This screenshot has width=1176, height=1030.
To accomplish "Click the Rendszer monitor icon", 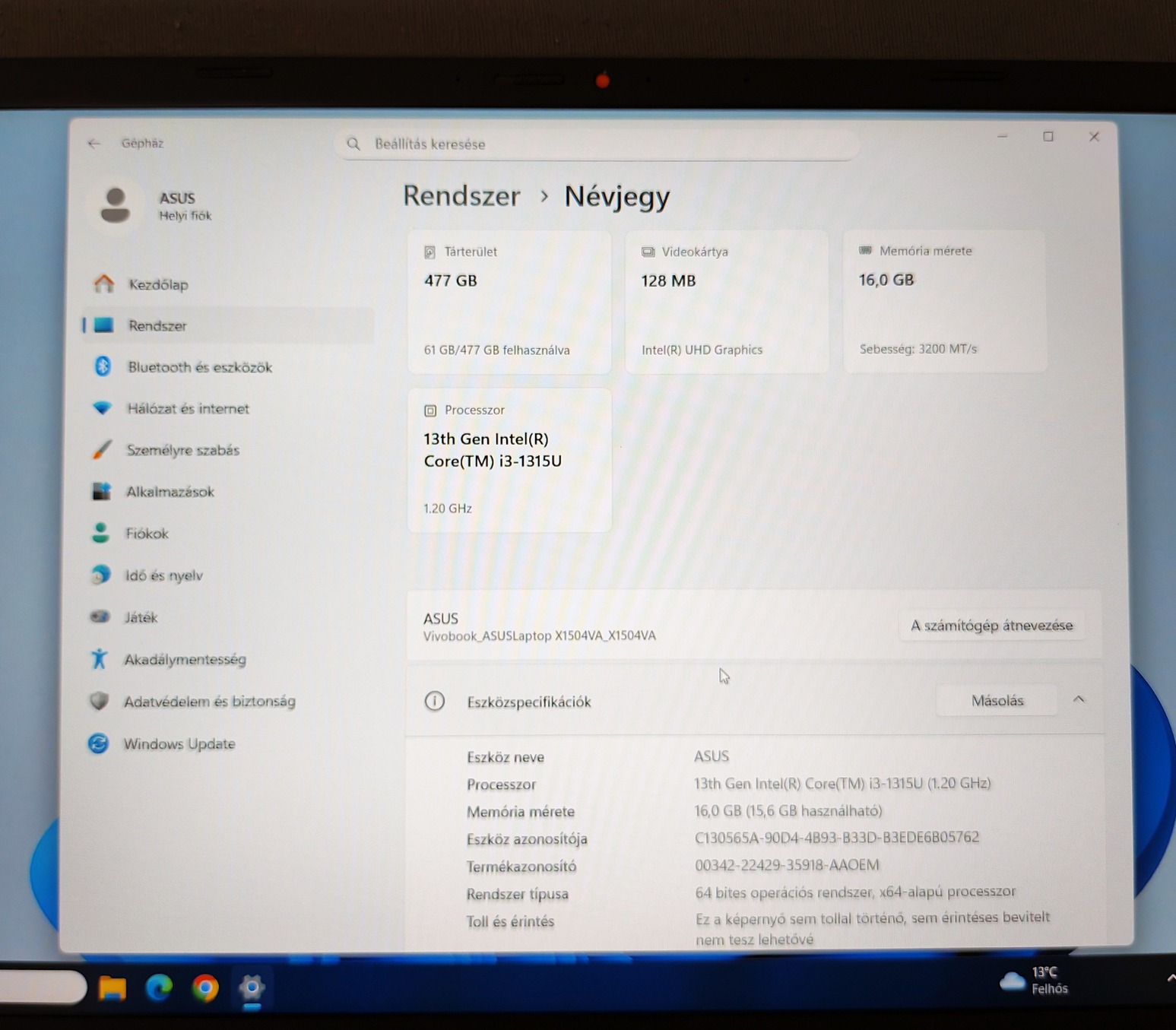I will click(103, 325).
